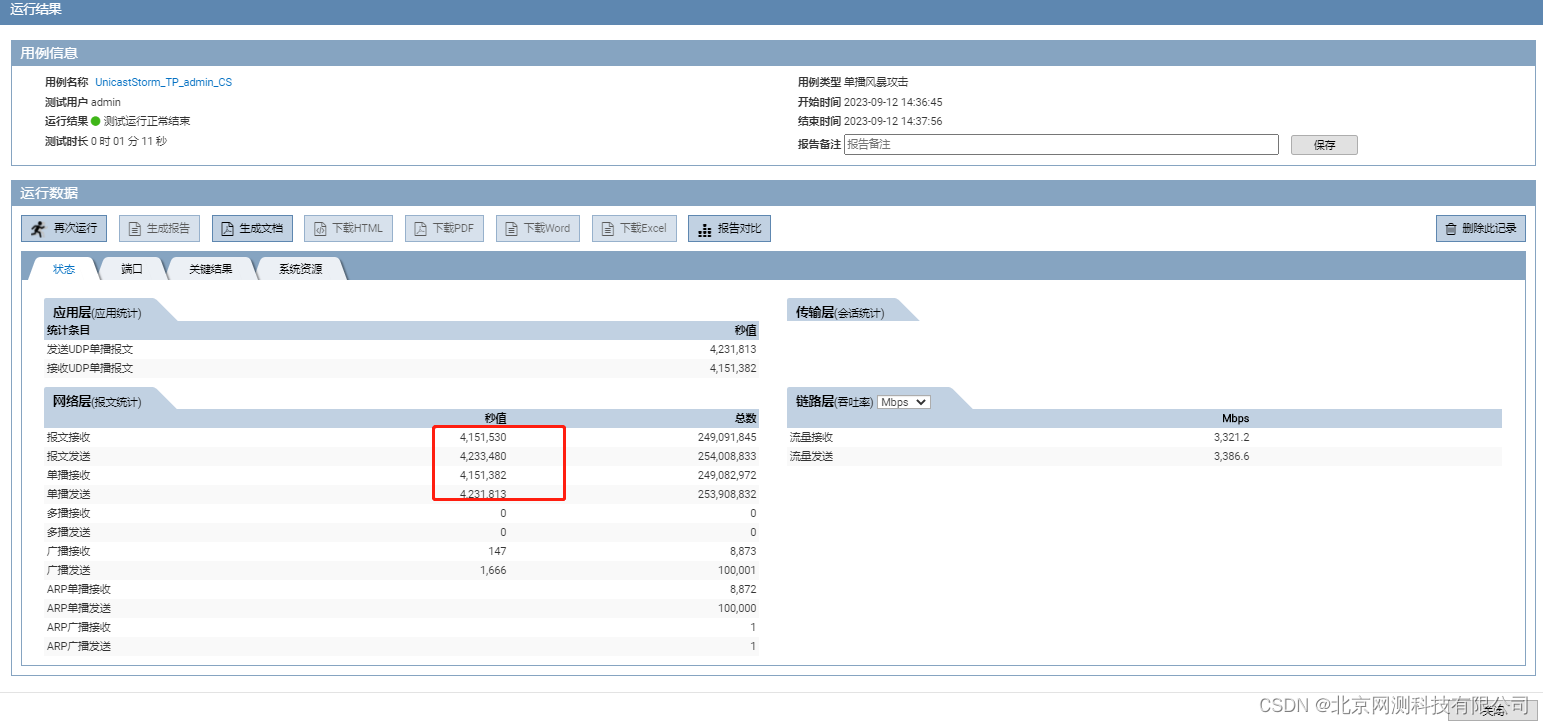
Task: Generate a document with 生成文档
Action: tap(252, 228)
